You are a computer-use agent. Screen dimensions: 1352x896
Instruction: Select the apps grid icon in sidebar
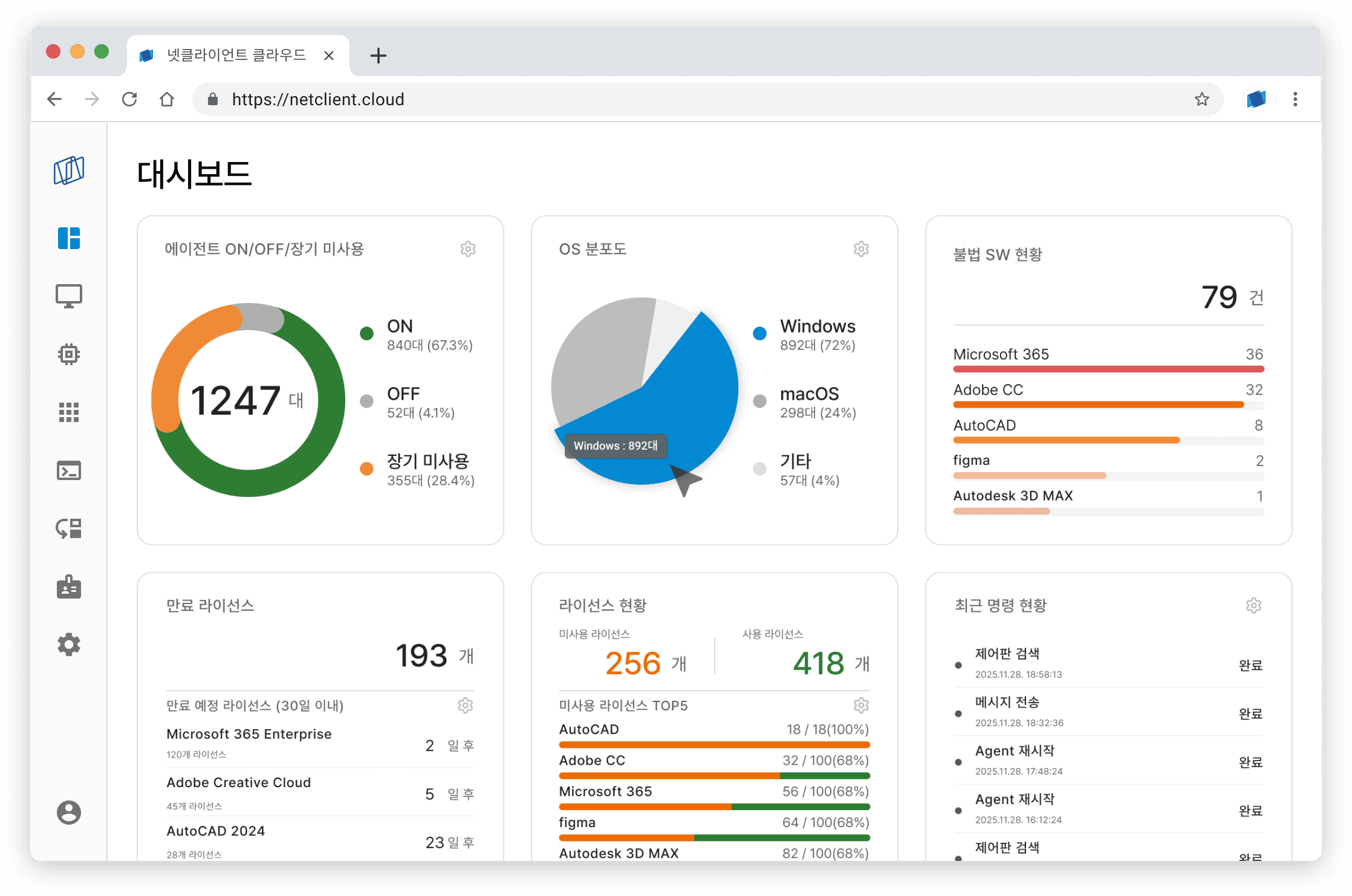69,412
